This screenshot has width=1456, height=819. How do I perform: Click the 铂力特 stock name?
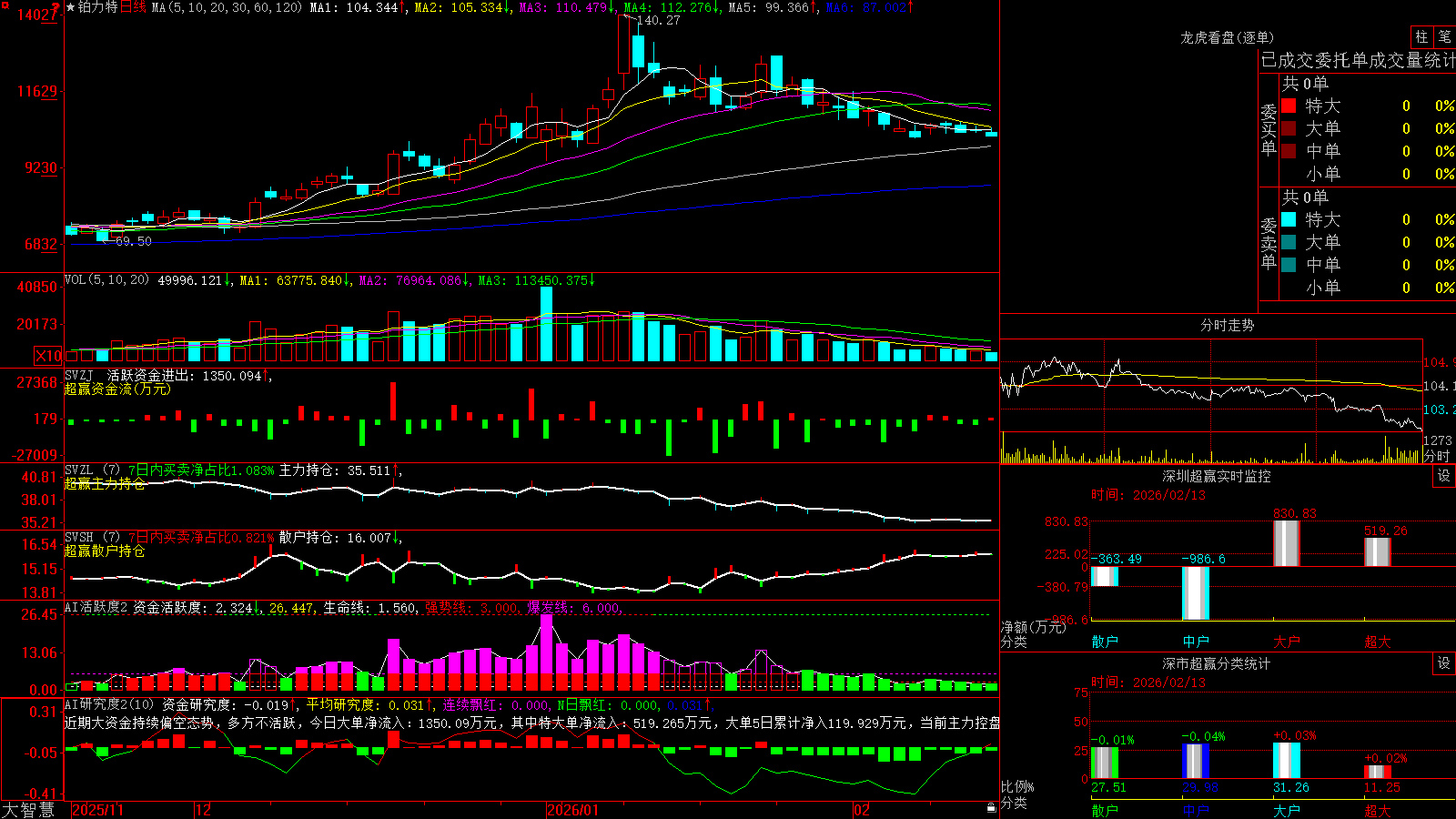click(98, 7)
